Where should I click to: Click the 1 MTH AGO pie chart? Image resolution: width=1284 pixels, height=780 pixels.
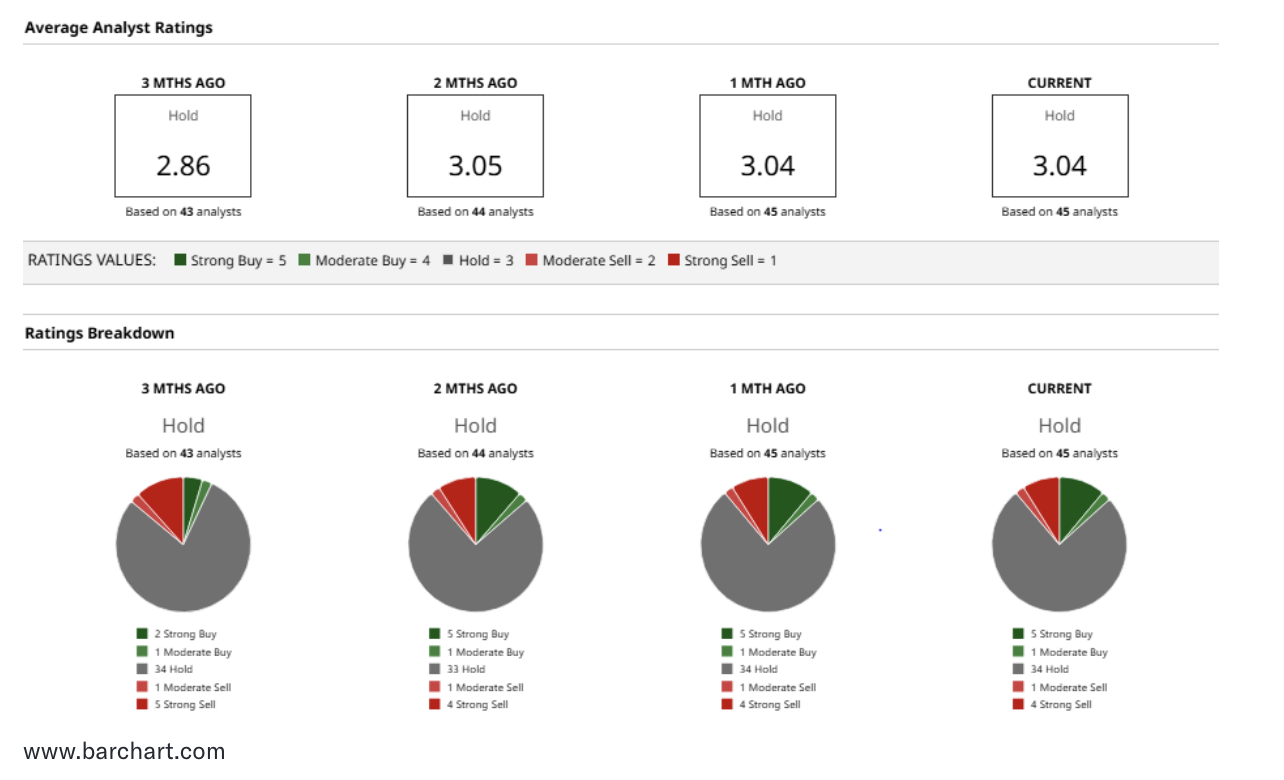(x=767, y=544)
